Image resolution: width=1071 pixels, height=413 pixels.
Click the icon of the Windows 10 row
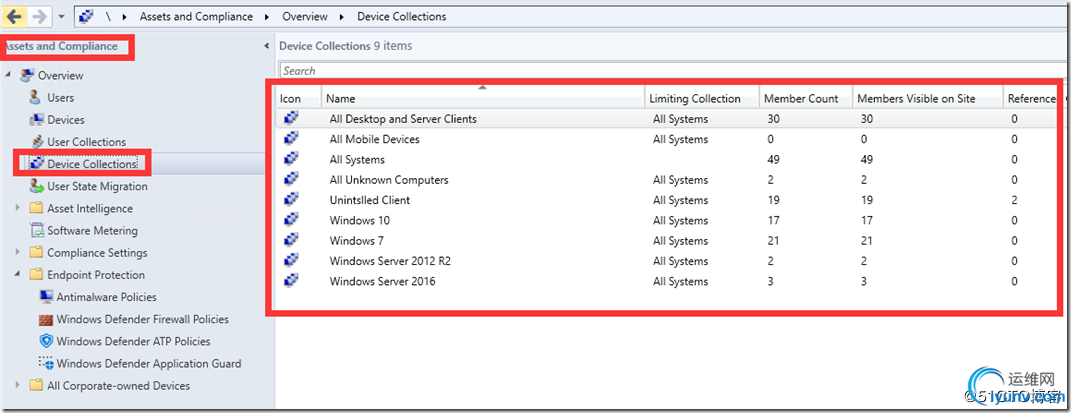[x=292, y=219]
